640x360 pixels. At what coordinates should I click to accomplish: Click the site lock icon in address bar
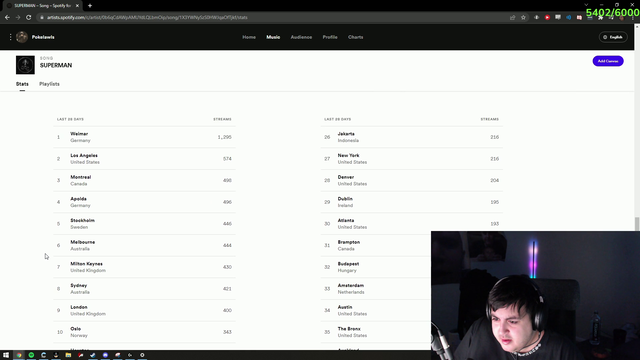click(x=42, y=18)
